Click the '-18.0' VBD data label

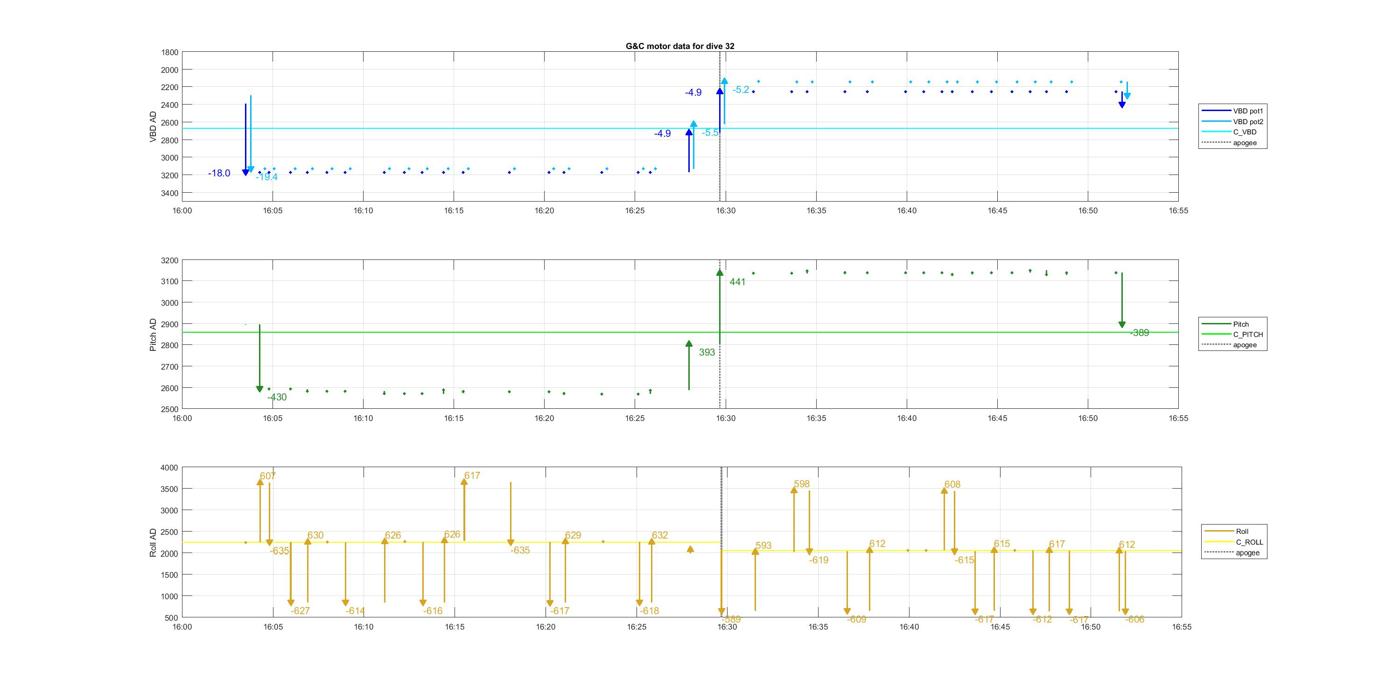[219, 173]
